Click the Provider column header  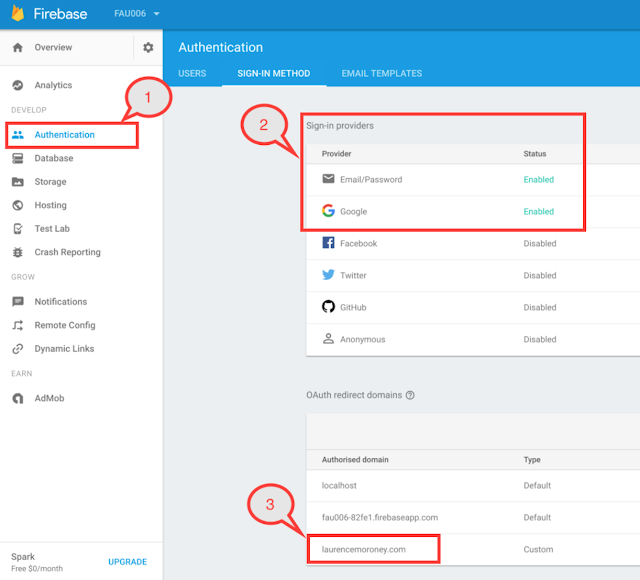pos(336,154)
